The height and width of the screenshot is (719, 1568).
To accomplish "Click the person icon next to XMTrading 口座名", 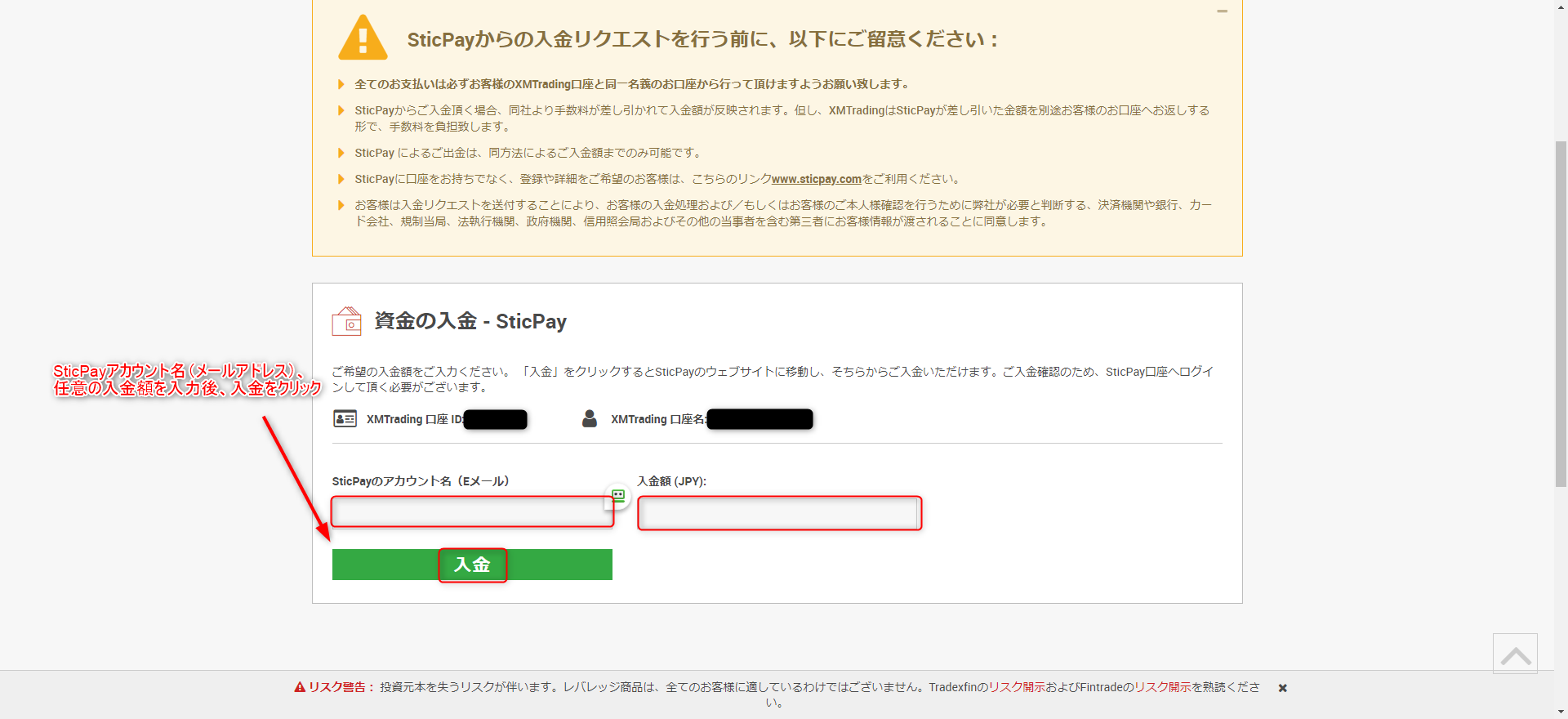I will [589, 419].
